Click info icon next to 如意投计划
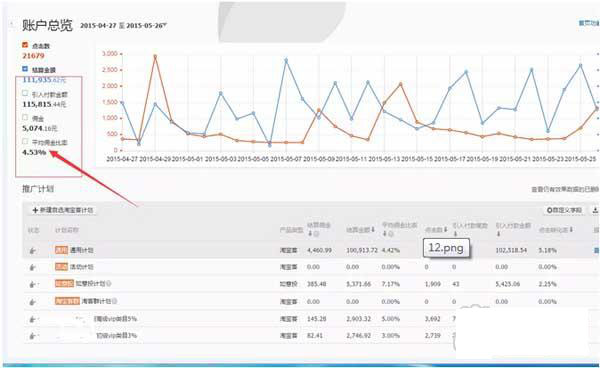 coord(109,284)
